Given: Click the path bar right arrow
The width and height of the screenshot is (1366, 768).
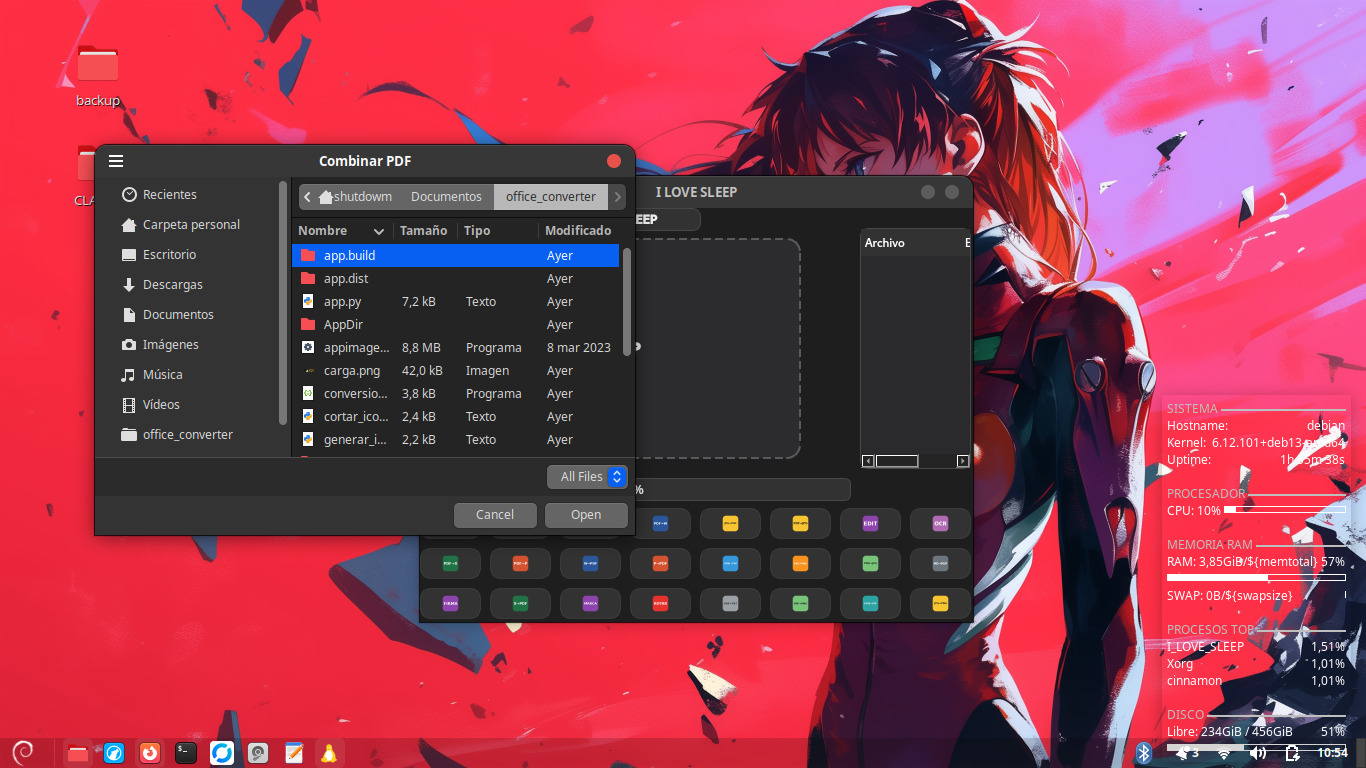Looking at the screenshot, I should tap(618, 197).
